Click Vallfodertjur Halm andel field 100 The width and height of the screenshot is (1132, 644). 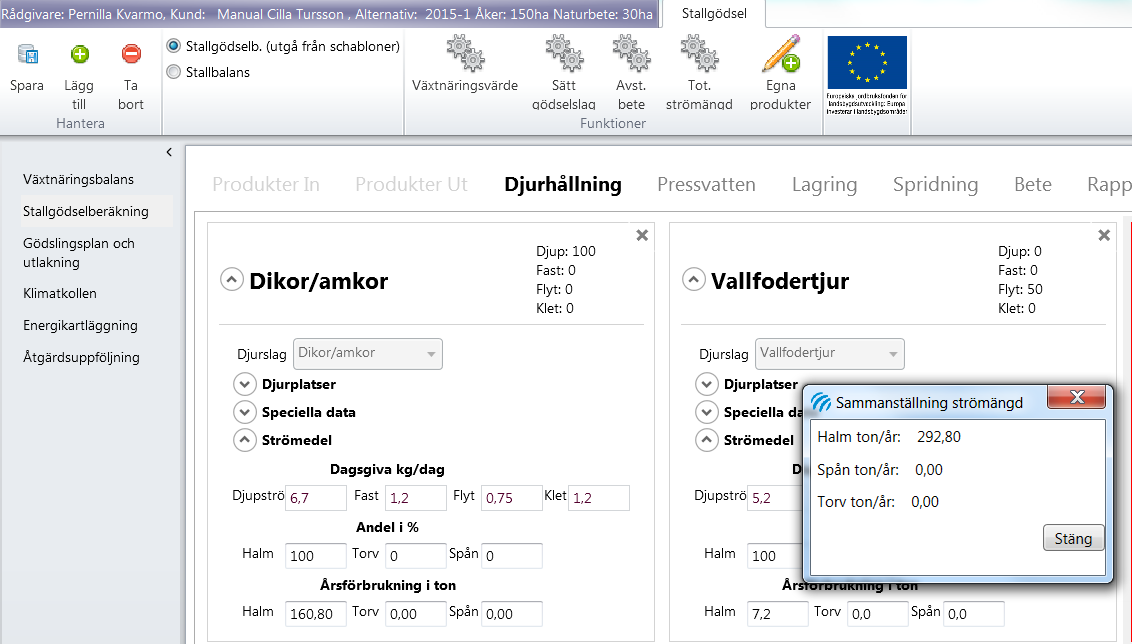[776, 556]
